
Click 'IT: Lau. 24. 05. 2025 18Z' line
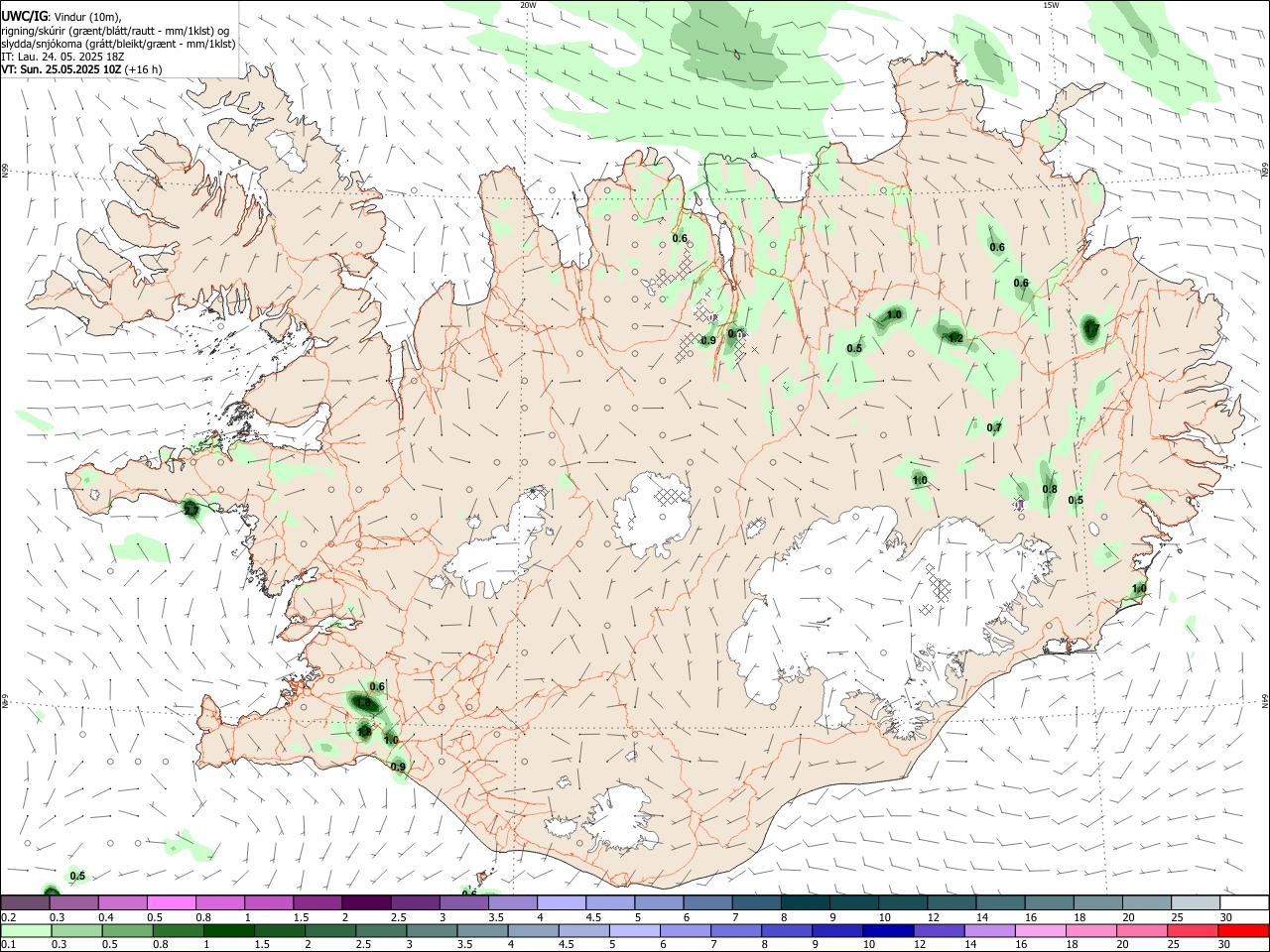click(63, 57)
